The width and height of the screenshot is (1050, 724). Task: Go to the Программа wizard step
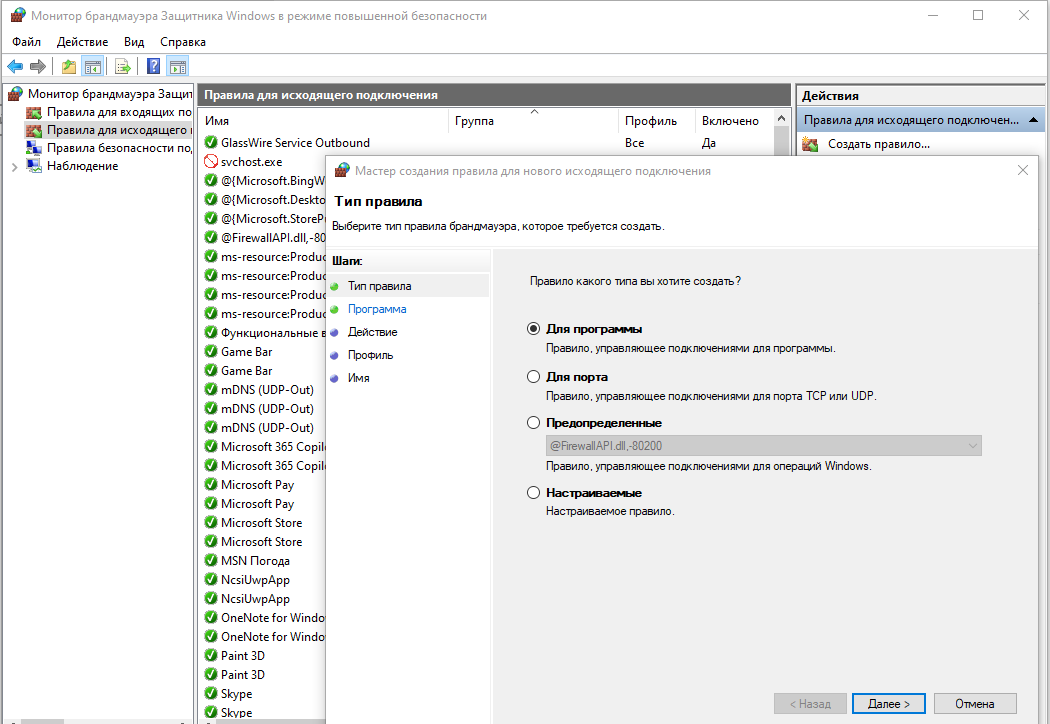(x=377, y=309)
